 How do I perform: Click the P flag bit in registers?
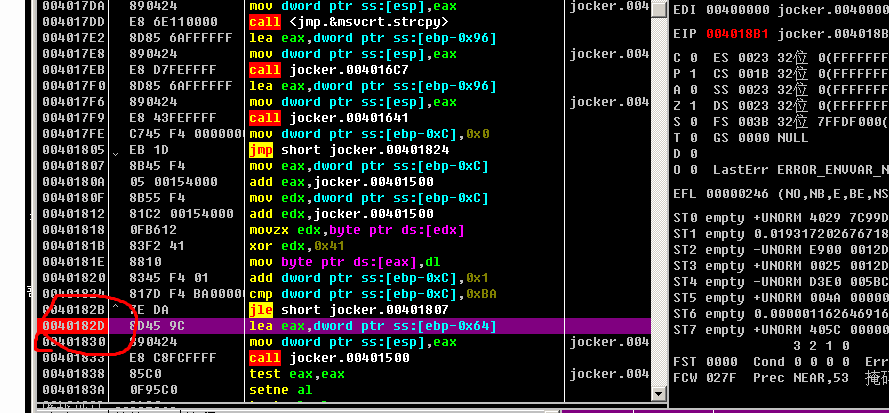pos(693,74)
